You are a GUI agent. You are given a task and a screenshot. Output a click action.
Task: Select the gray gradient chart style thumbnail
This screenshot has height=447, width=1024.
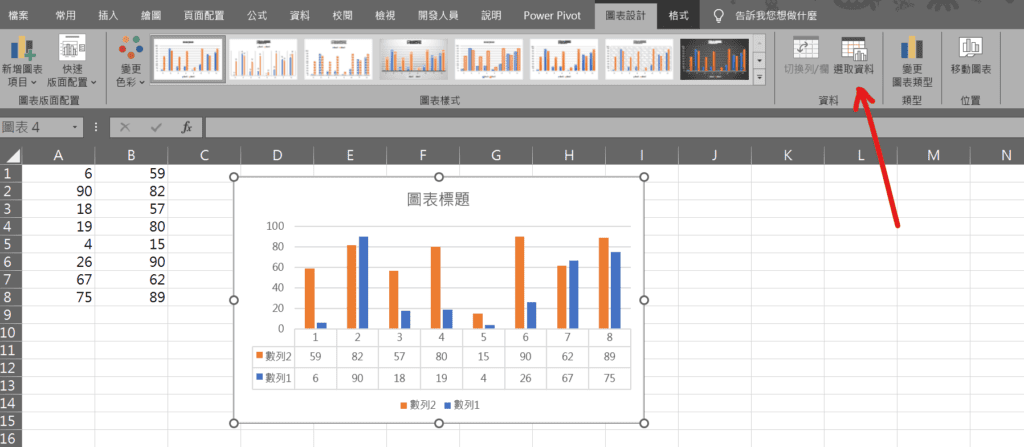pos(413,59)
